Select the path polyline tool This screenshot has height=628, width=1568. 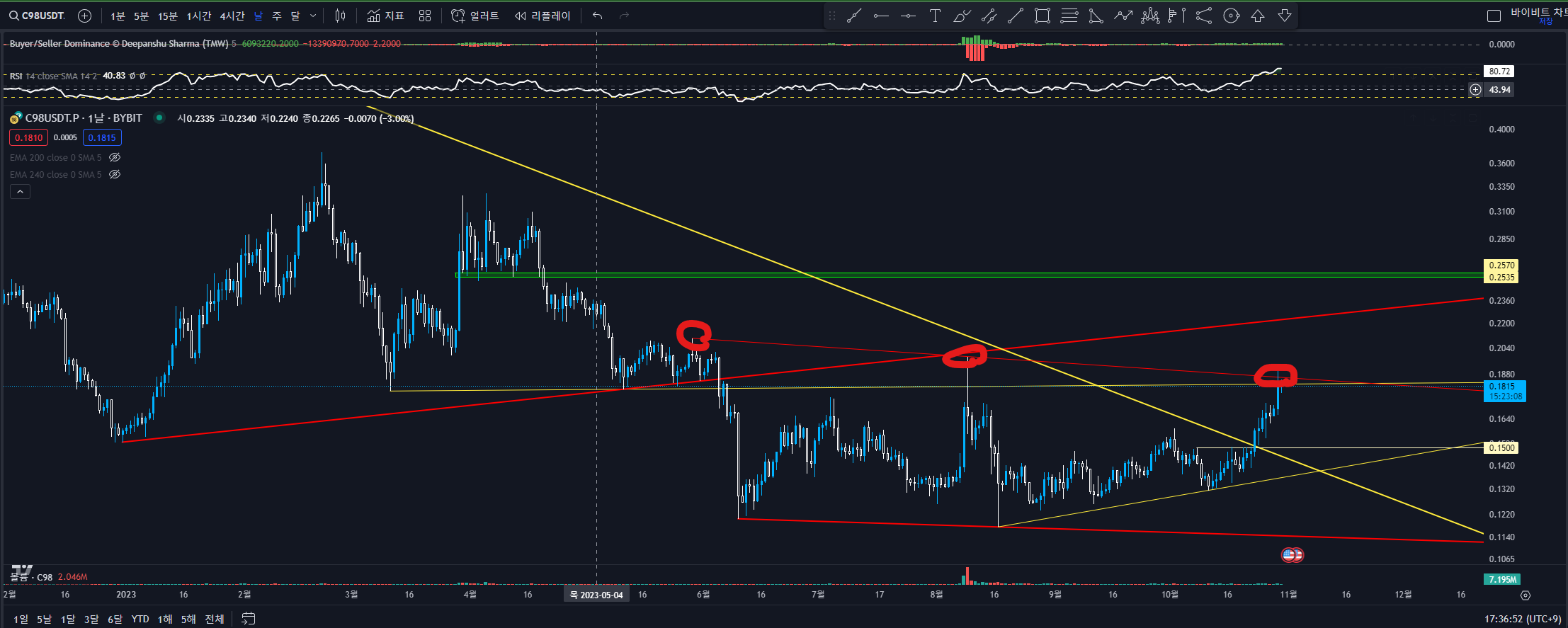click(x=1123, y=16)
